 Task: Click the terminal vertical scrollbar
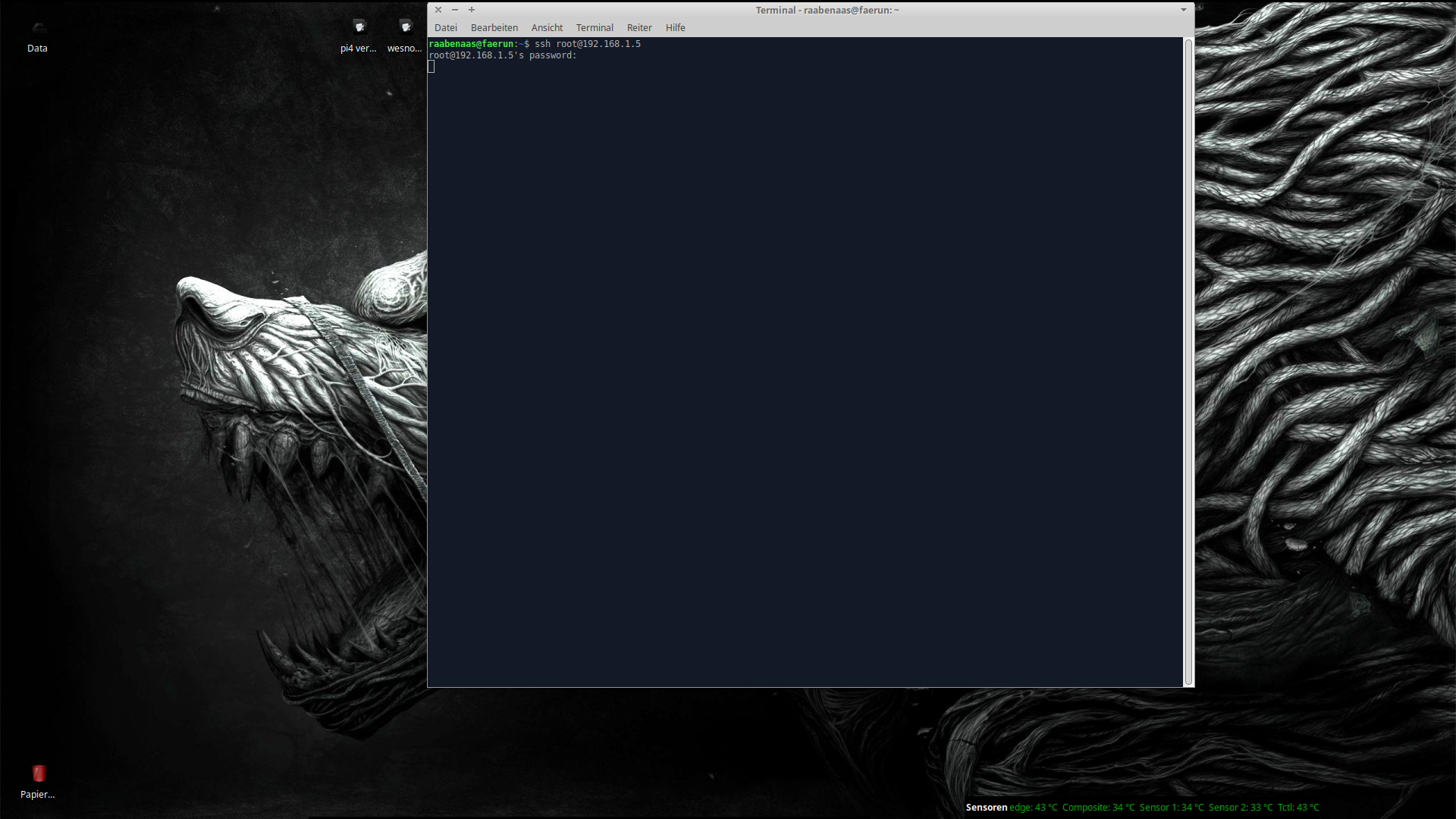[1188, 362]
